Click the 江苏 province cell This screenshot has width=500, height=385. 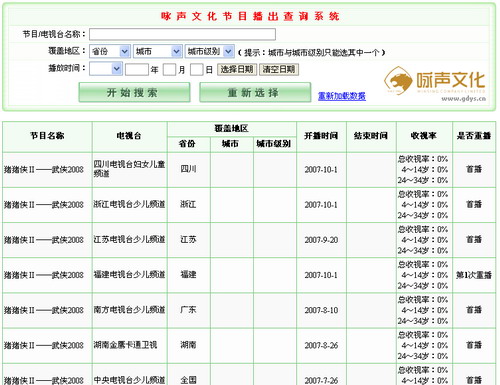click(188, 240)
